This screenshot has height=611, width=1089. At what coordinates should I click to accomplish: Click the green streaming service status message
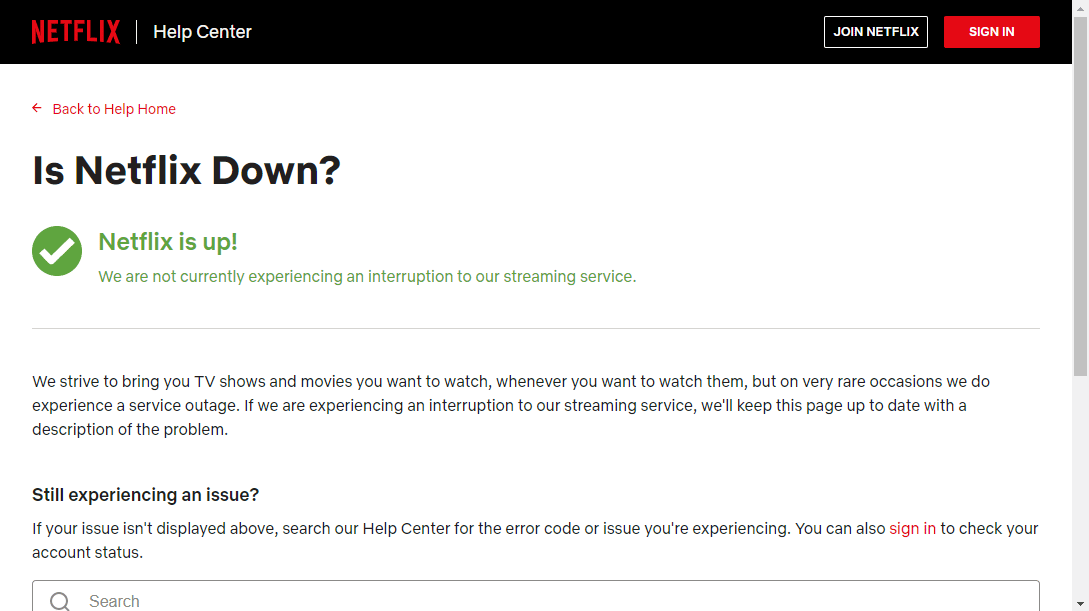[368, 276]
